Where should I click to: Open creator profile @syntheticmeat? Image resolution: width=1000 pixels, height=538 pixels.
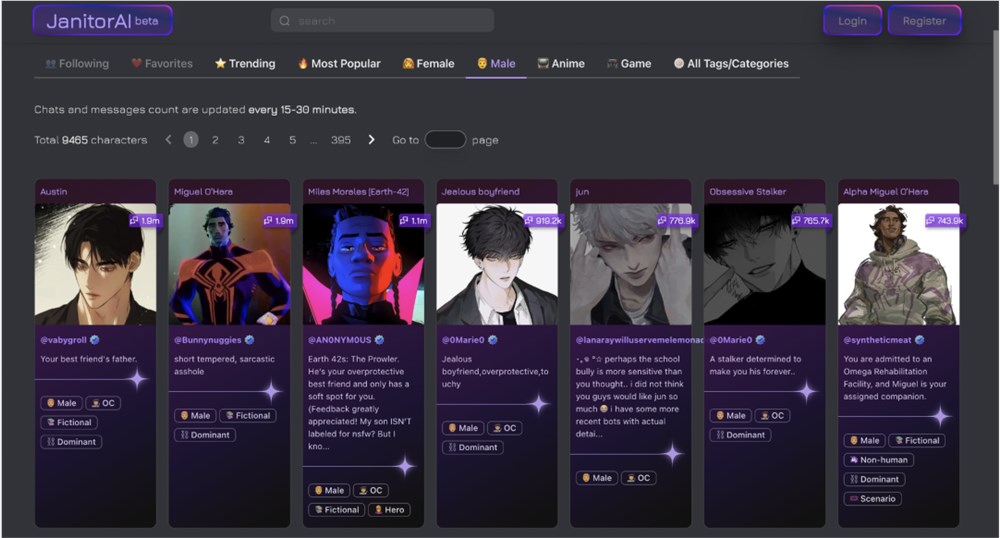pyautogui.click(x=878, y=340)
